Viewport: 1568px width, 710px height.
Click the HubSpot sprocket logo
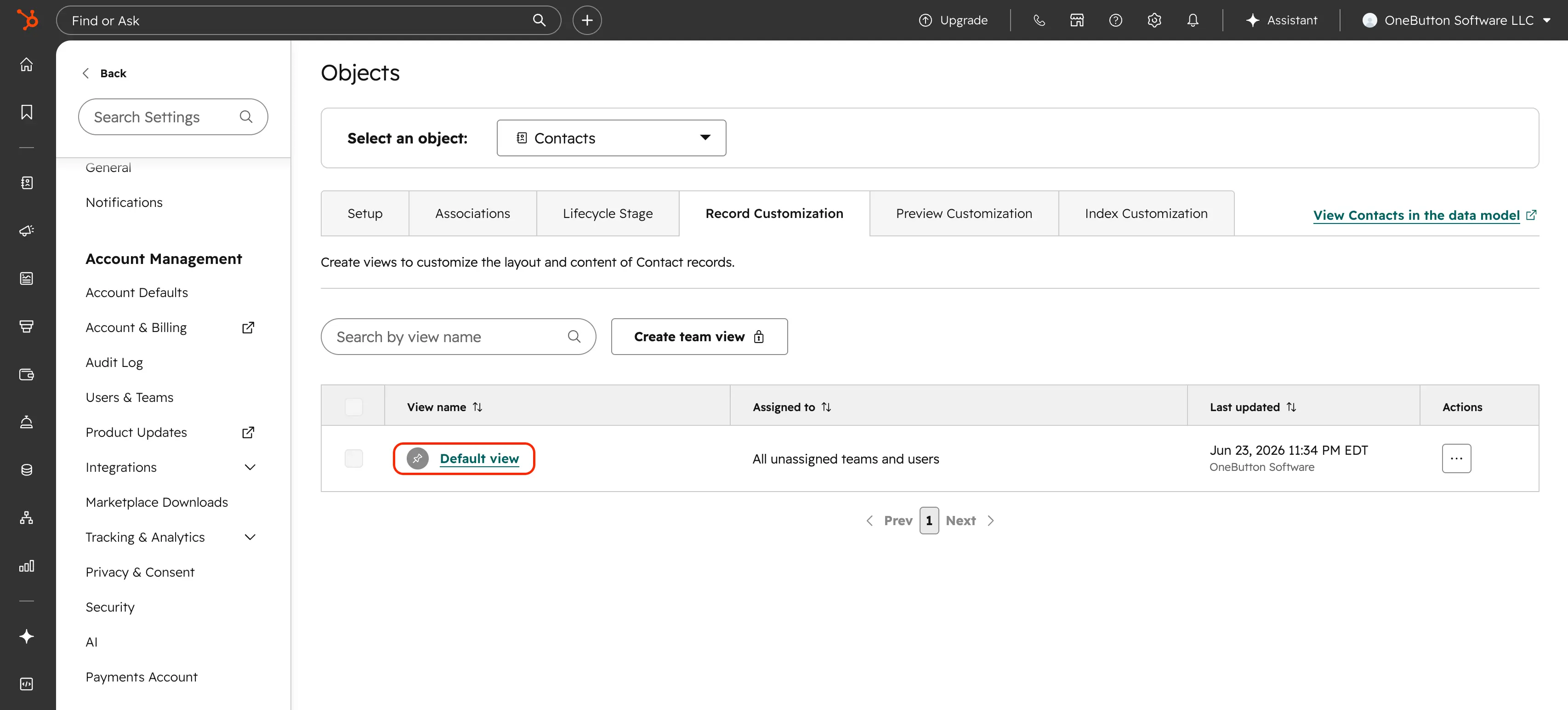click(x=27, y=20)
